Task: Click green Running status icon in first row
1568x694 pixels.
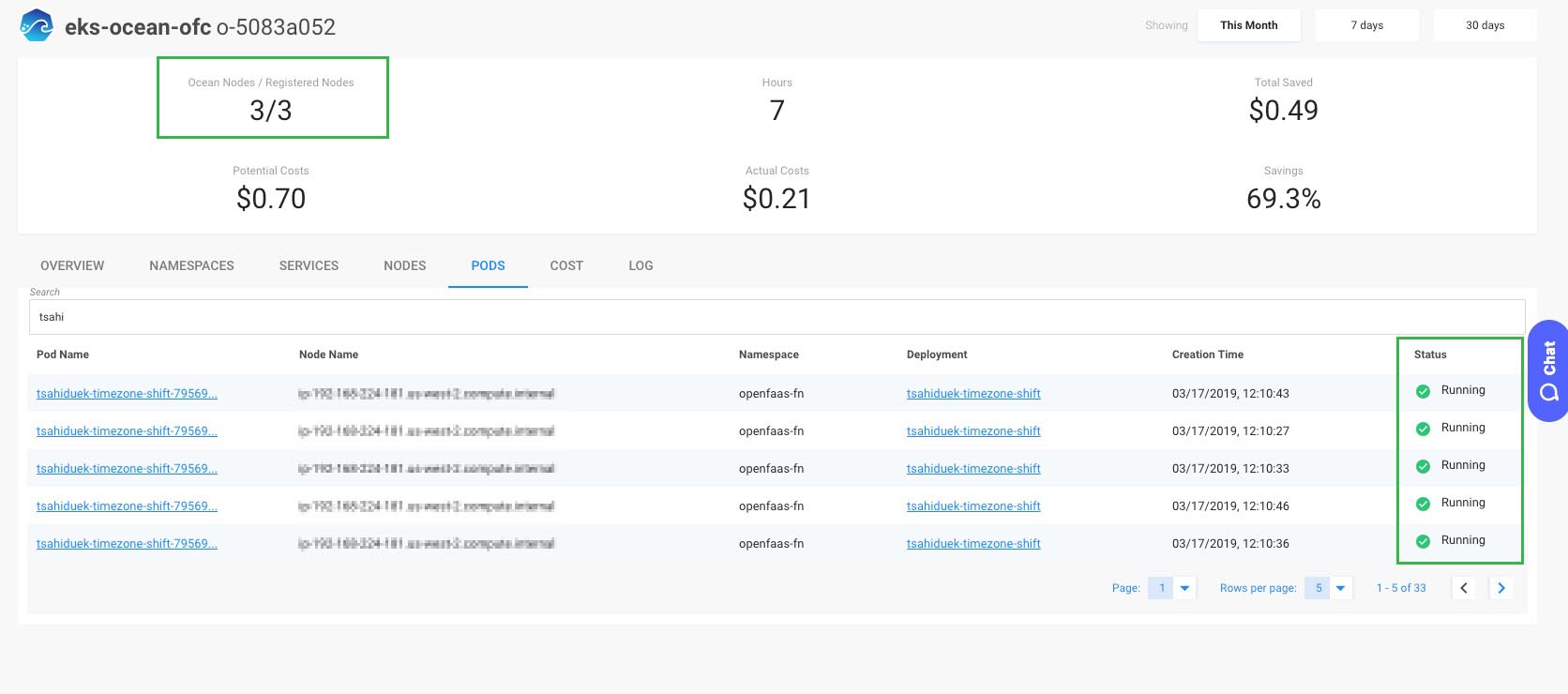Action: pyautogui.click(x=1423, y=391)
